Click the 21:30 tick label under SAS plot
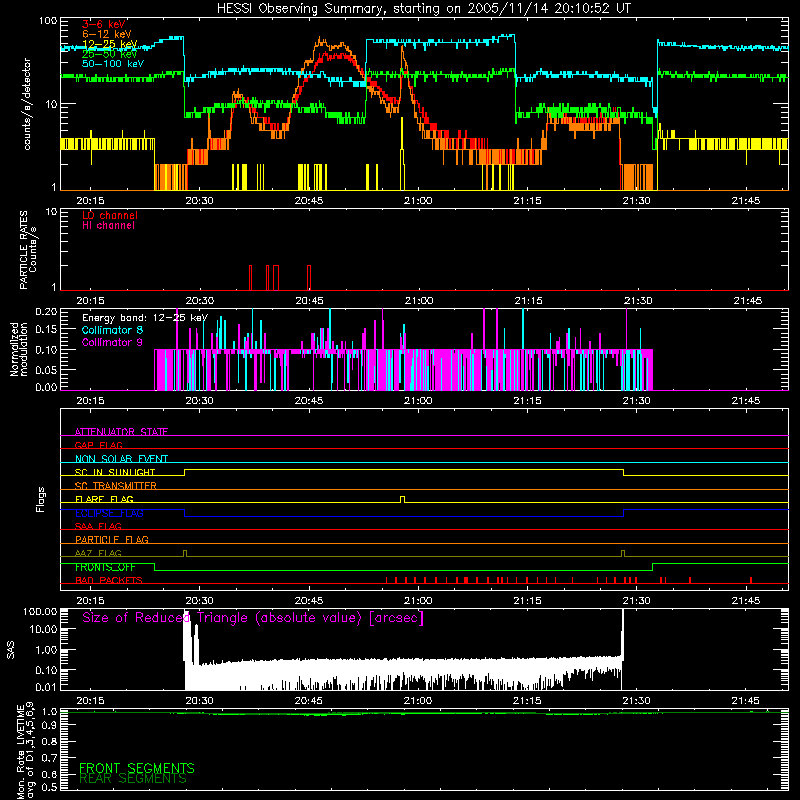Screen dimensions: 800x800 click(x=636, y=701)
